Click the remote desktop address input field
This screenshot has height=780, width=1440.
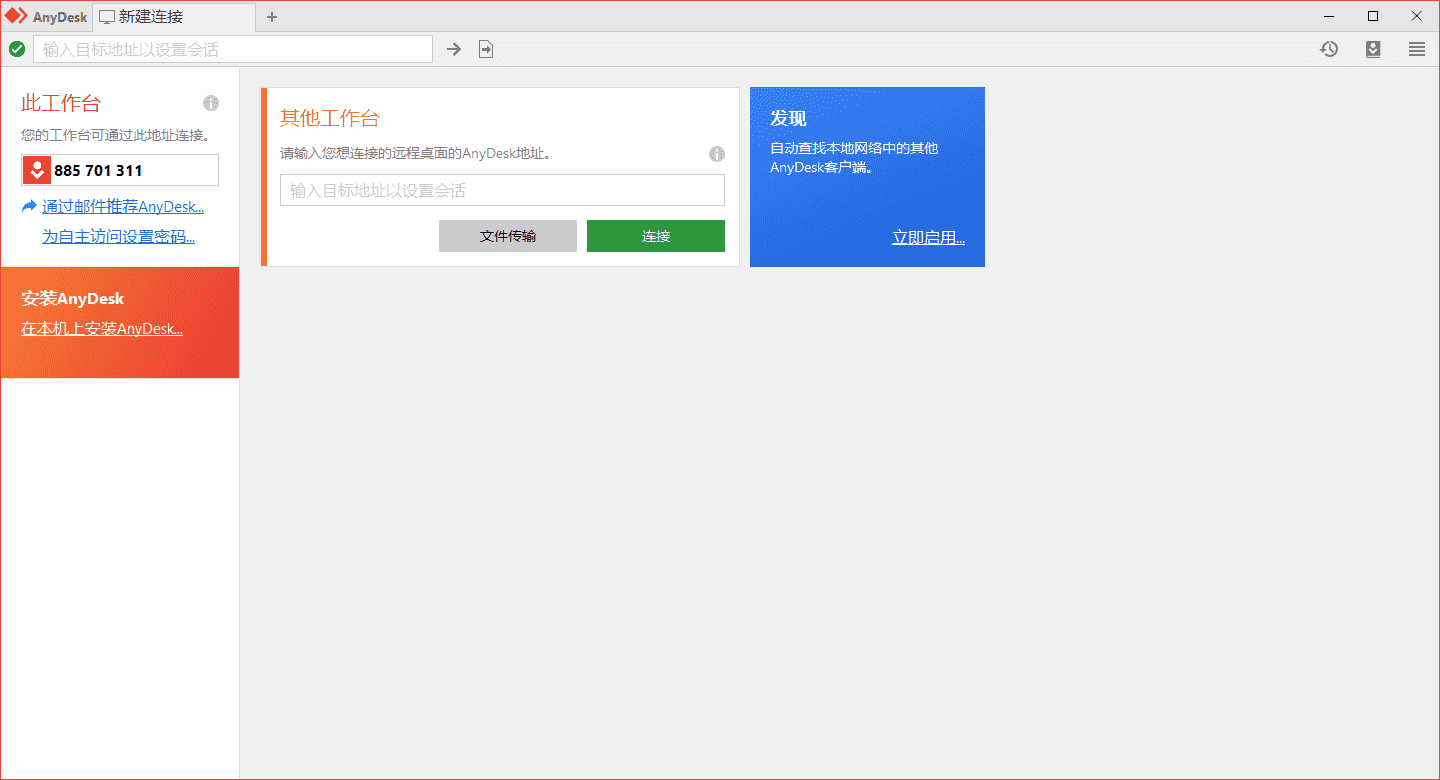(501, 190)
